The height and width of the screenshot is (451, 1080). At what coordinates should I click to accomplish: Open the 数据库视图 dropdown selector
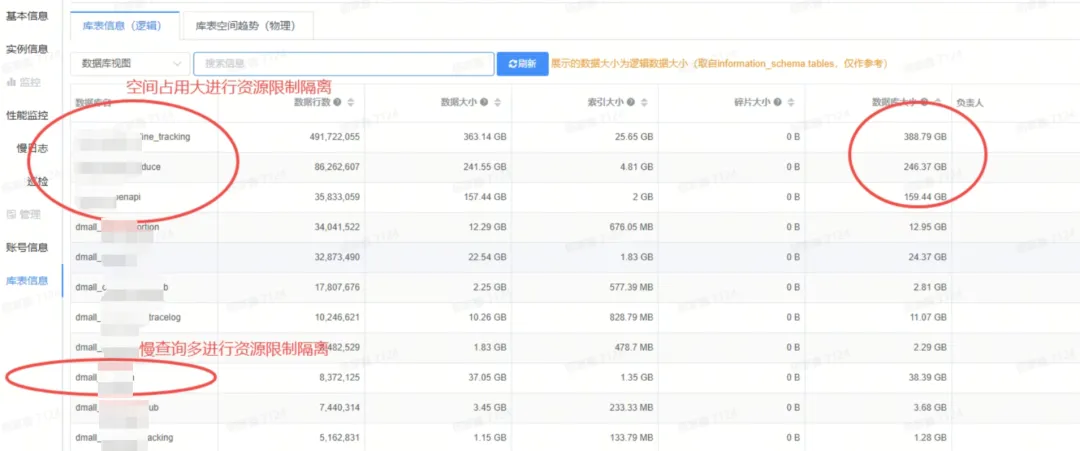click(x=129, y=64)
